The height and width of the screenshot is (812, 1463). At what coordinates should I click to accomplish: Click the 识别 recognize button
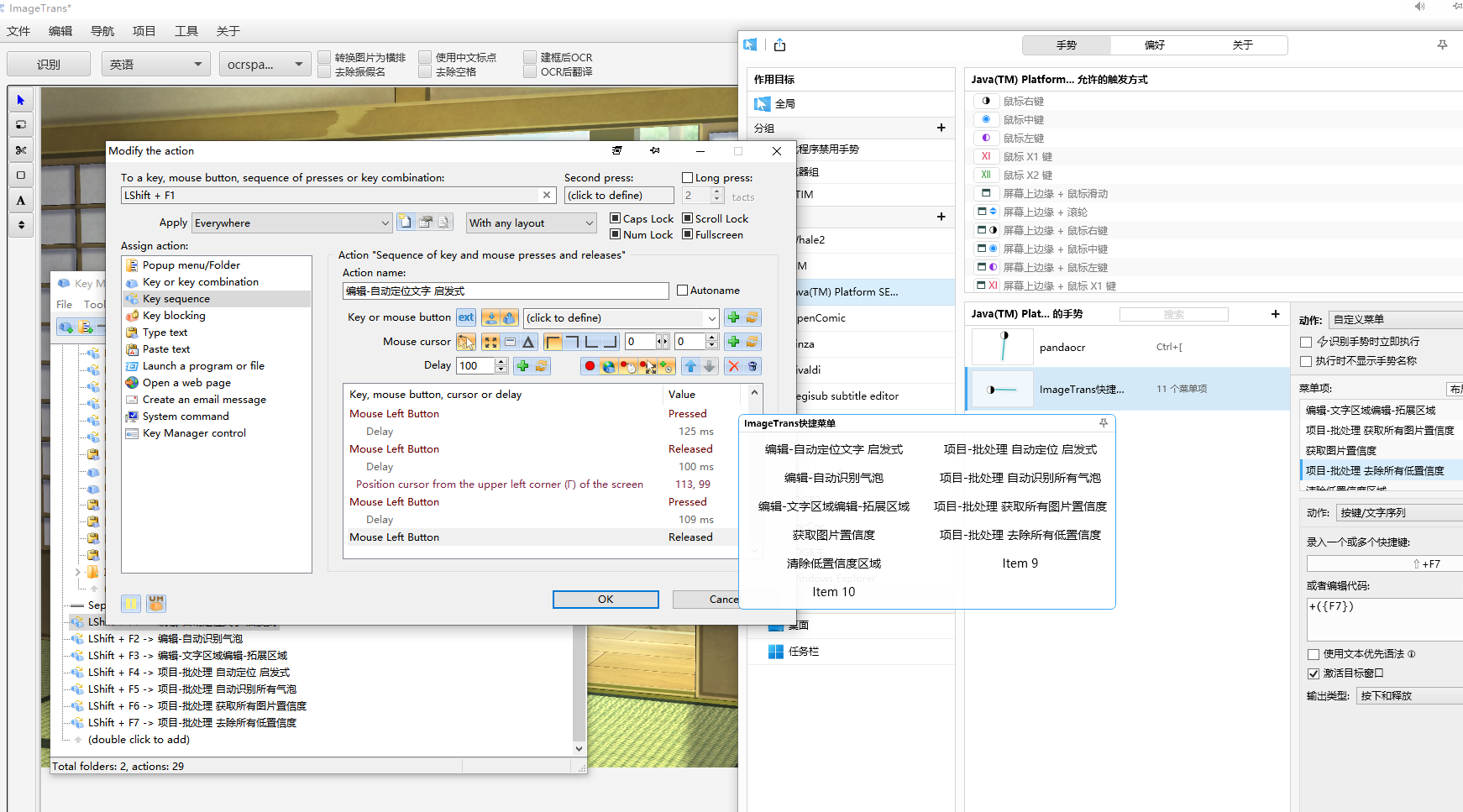tap(49, 64)
